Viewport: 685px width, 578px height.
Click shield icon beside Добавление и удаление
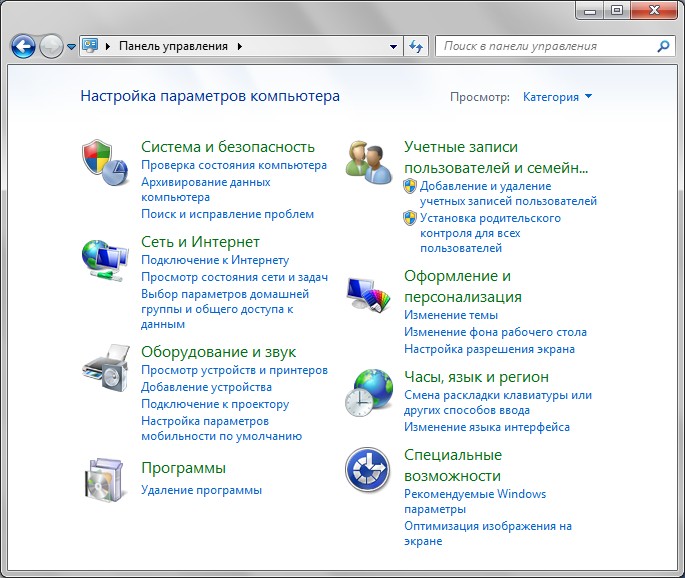(x=410, y=186)
